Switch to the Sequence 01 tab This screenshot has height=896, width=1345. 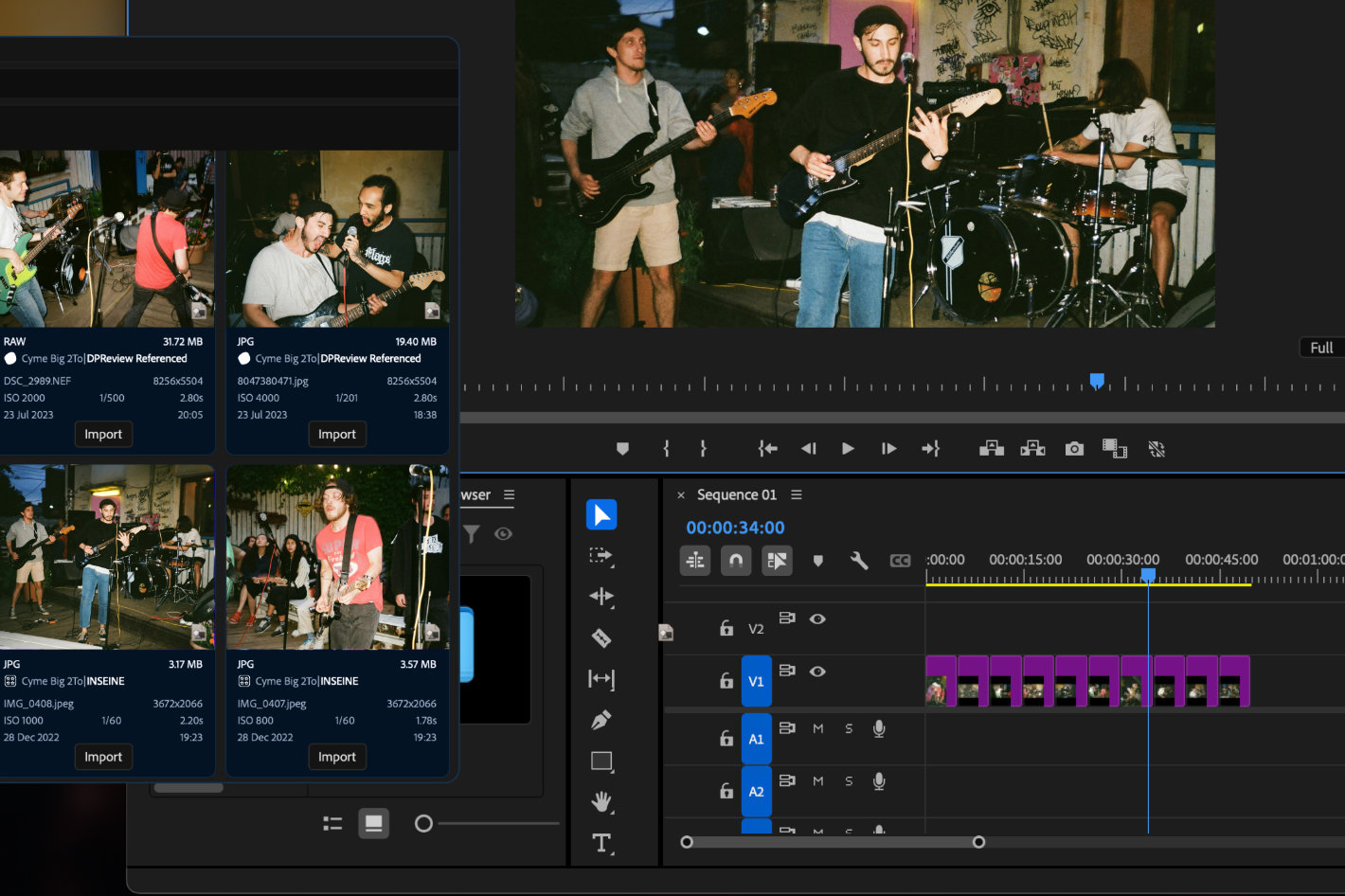coord(736,494)
